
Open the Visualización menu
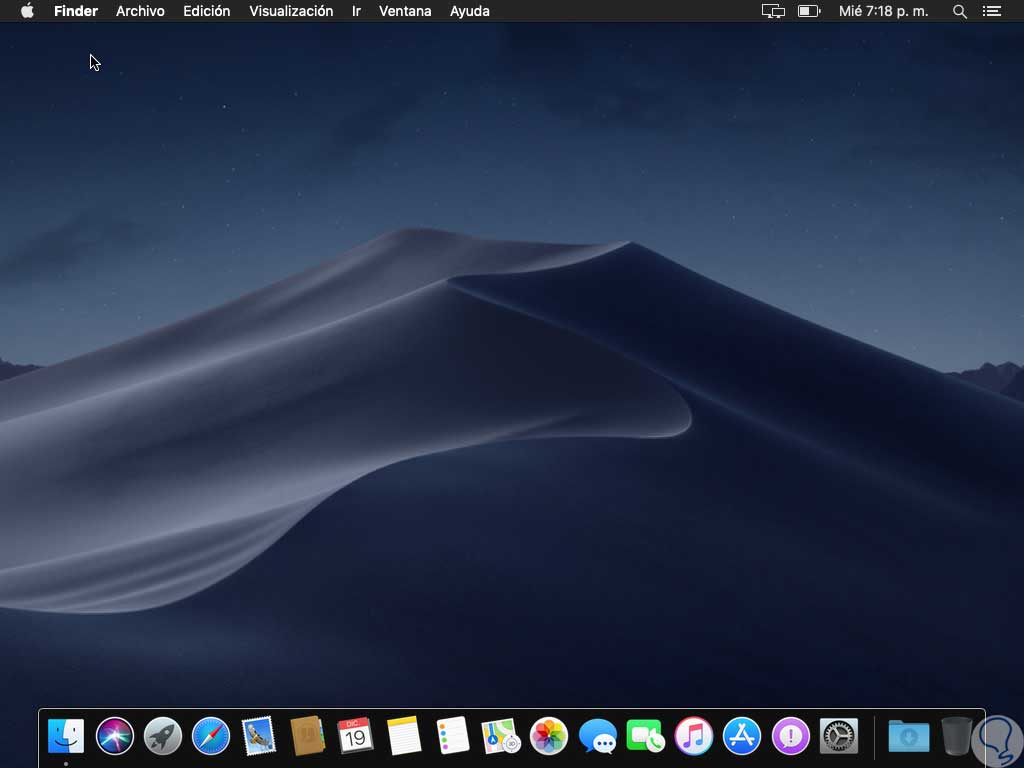pos(291,11)
